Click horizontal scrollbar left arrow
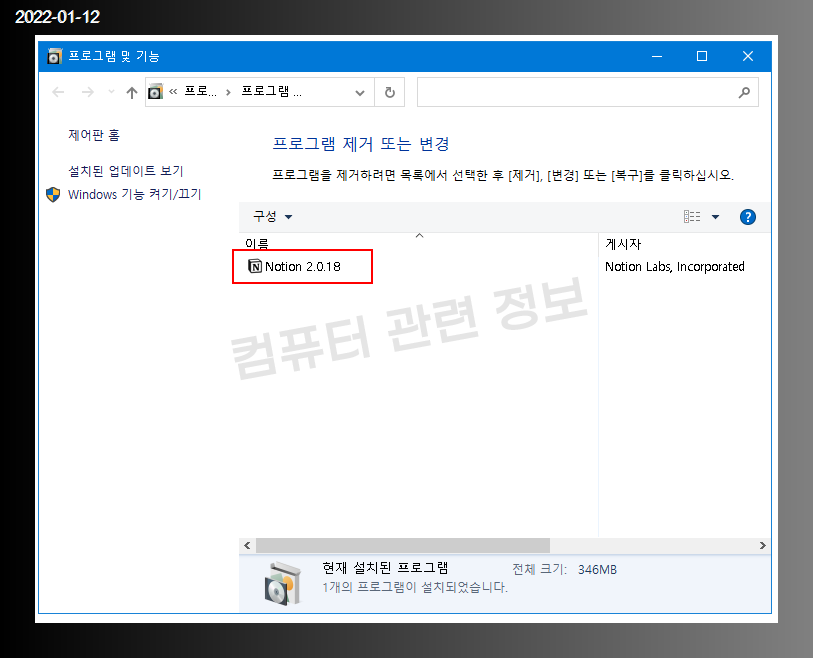Image resolution: width=813 pixels, height=658 pixels. pos(247,545)
